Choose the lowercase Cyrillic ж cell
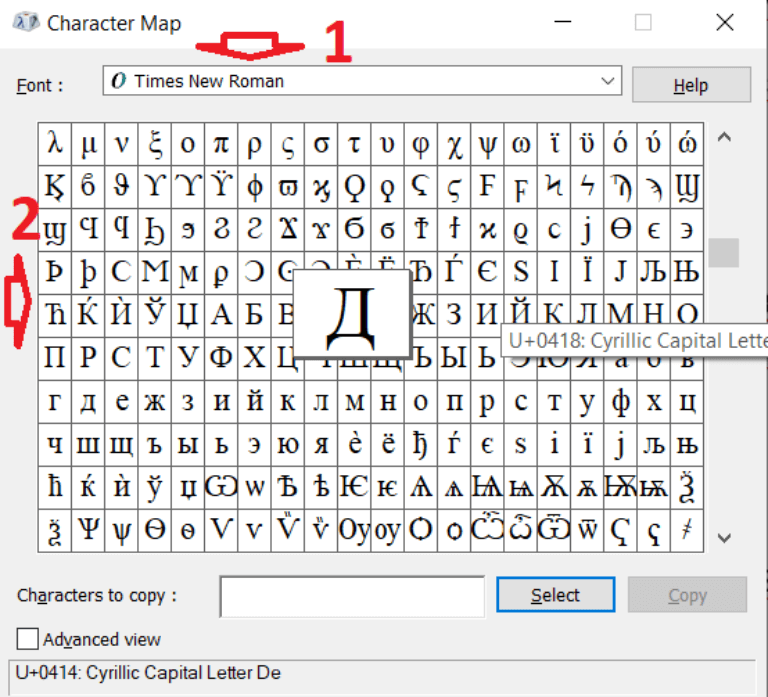Viewport: 768px width, 697px height. point(155,402)
